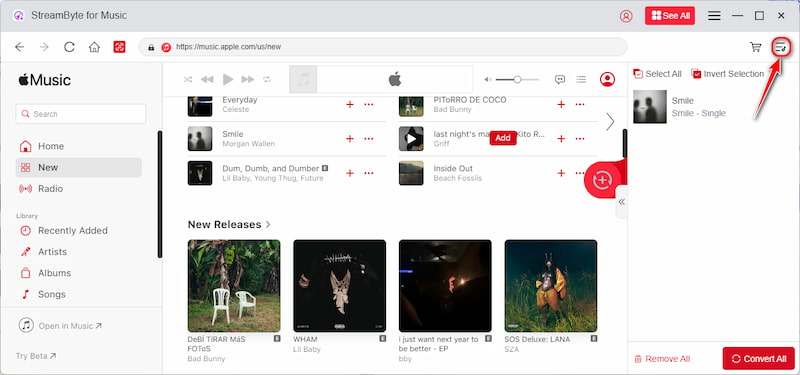This screenshot has height=375, width=800.
Task: Add PIToRRO DE COCO with plus
Action: coord(561,105)
